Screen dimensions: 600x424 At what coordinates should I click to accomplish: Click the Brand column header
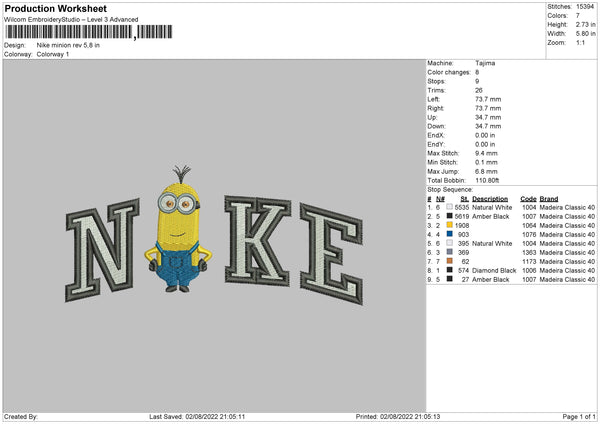(x=549, y=198)
